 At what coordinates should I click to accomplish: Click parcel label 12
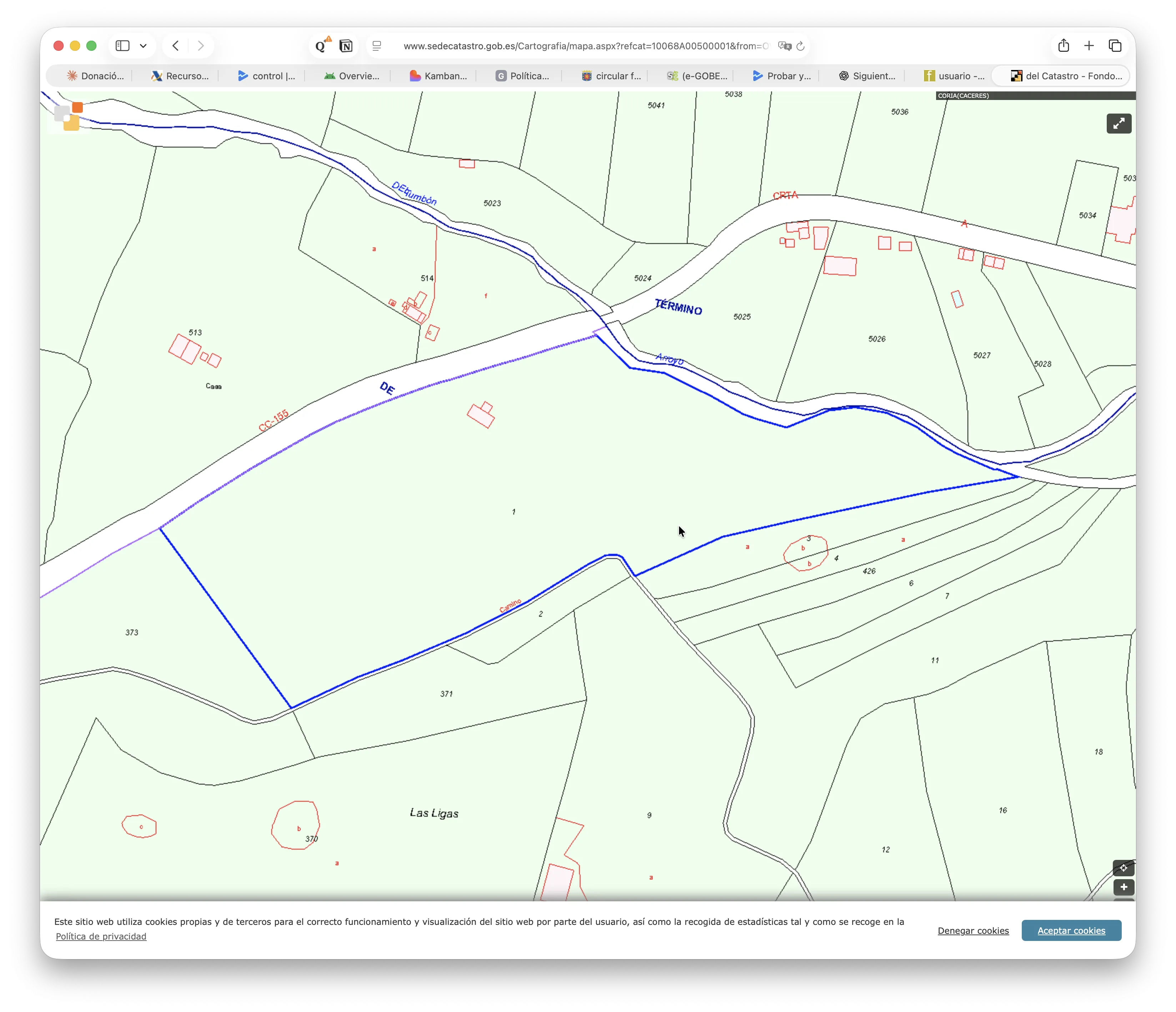point(885,850)
